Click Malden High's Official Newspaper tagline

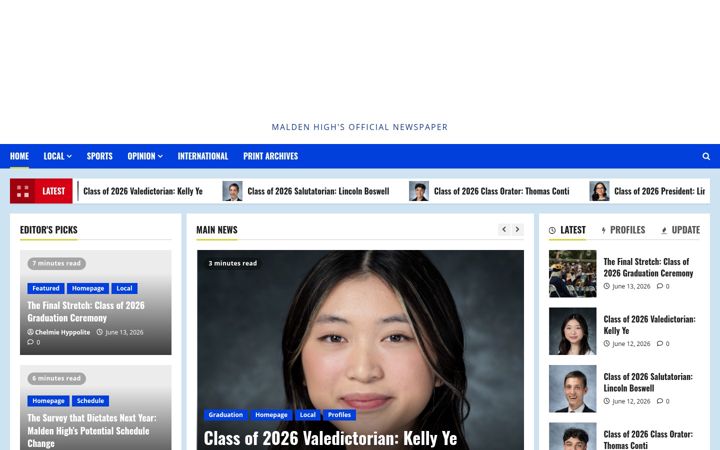360,127
